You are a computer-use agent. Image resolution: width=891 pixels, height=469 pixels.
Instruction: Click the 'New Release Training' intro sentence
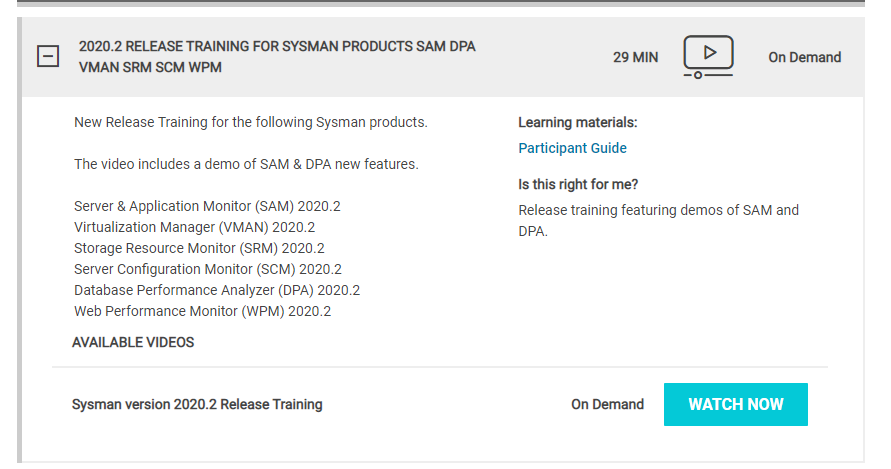(x=250, y=122)
